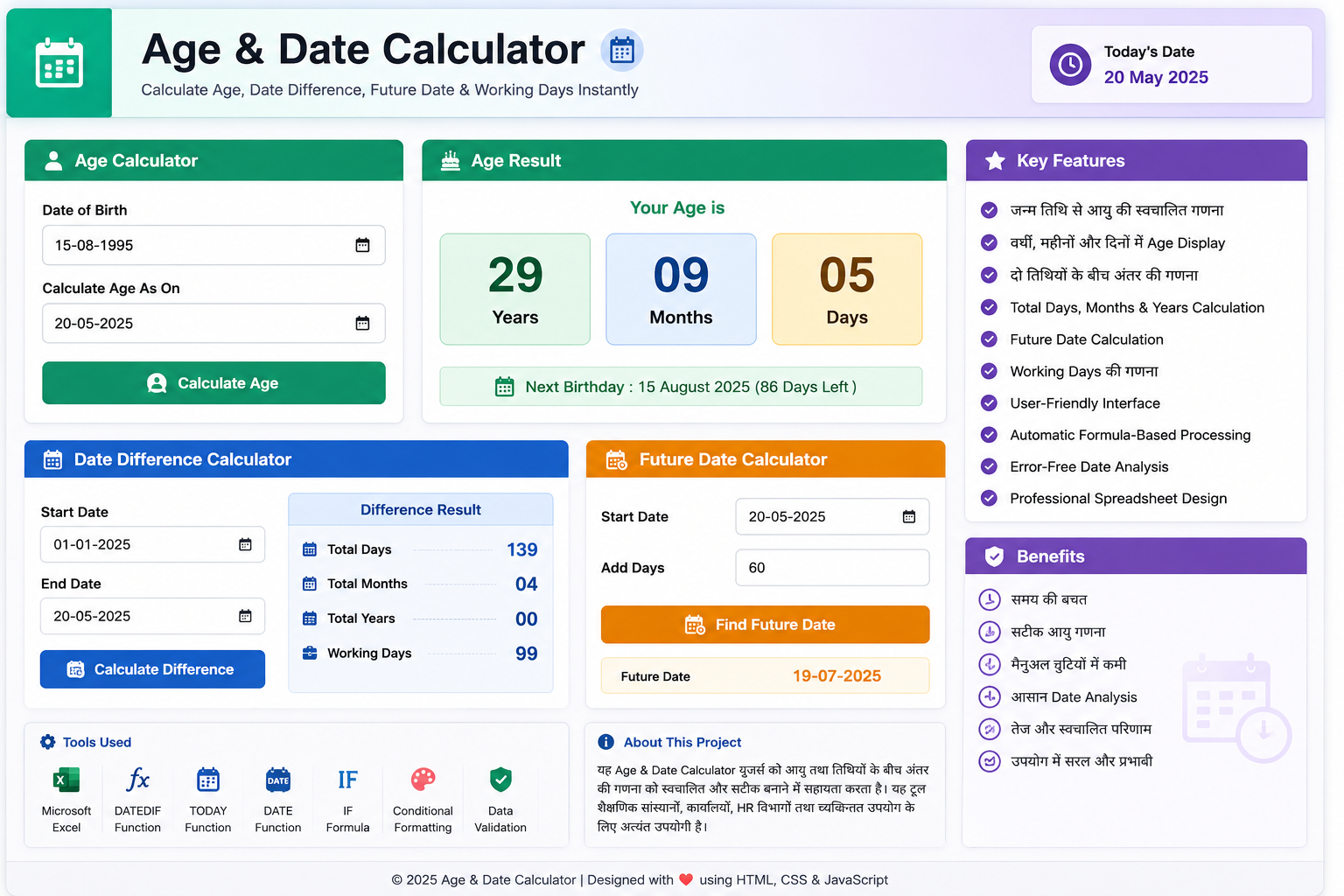Click the DATEDIF fx function icon

[137, 780]
